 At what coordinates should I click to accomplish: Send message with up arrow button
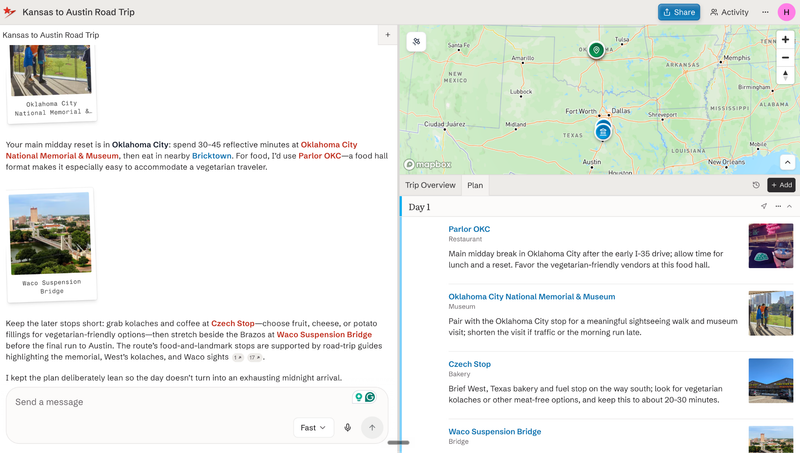pyautogui.click(x=372, y=427)
